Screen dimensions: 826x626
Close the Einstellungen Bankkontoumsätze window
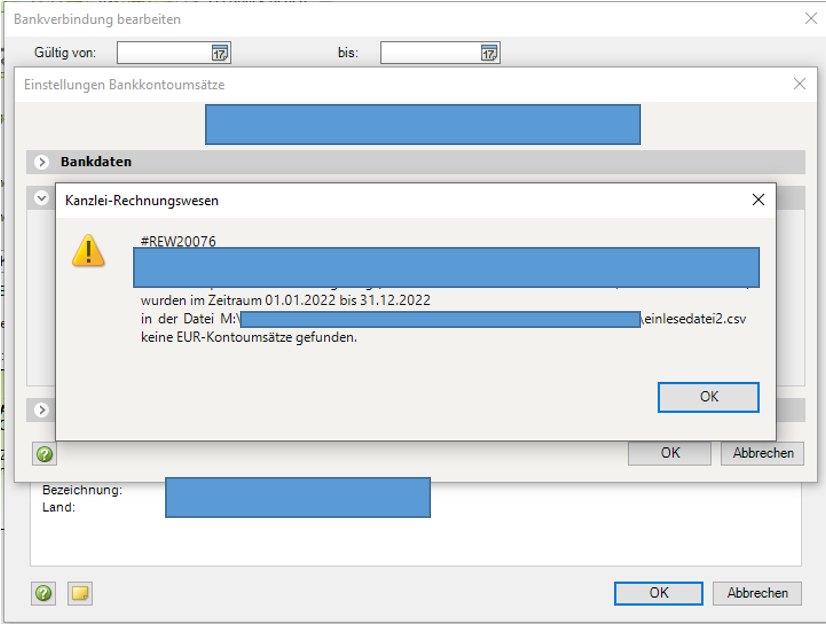pyautogui.click(x=799, y=84)
